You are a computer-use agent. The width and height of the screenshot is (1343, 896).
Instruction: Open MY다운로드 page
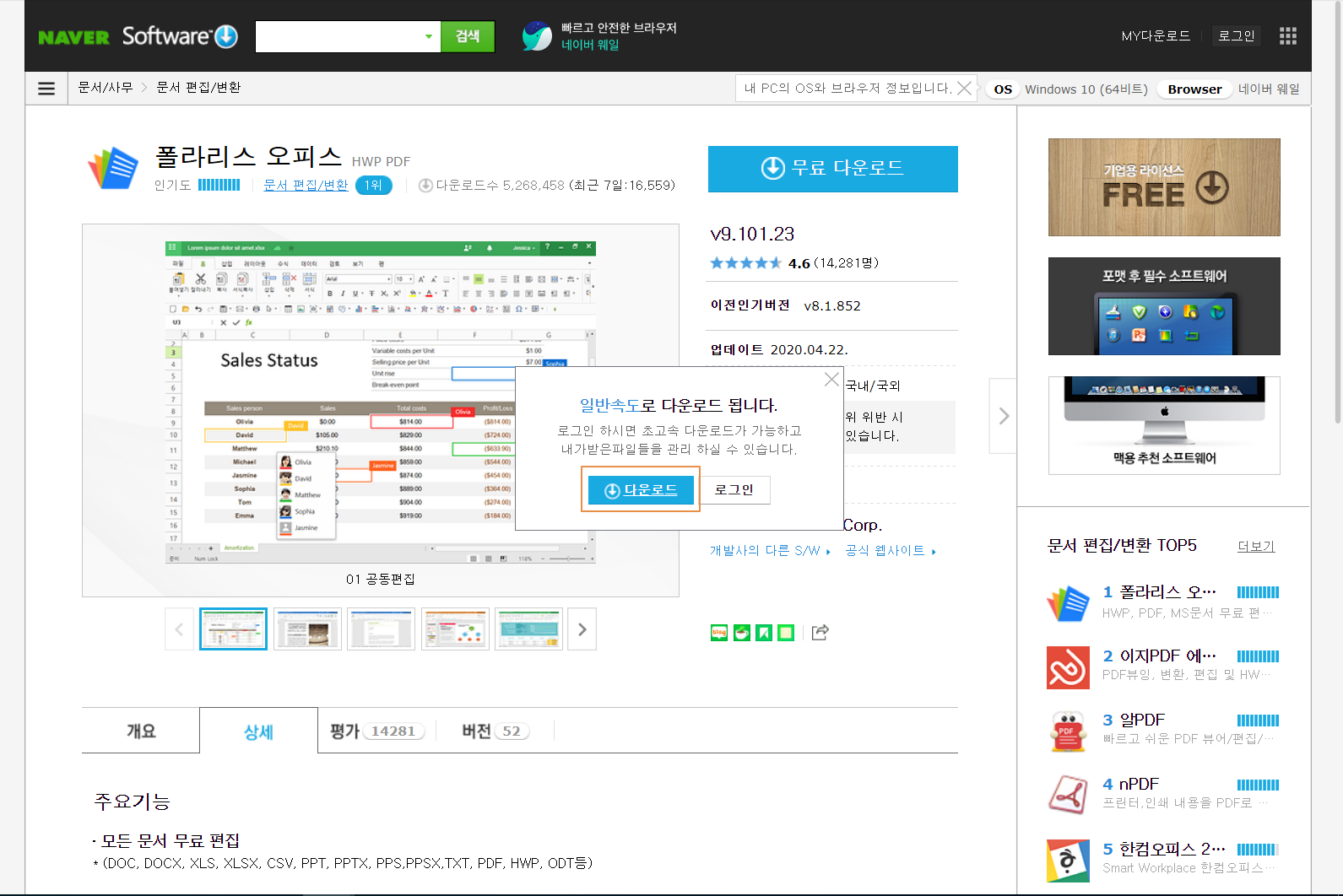pos(1156,36)
